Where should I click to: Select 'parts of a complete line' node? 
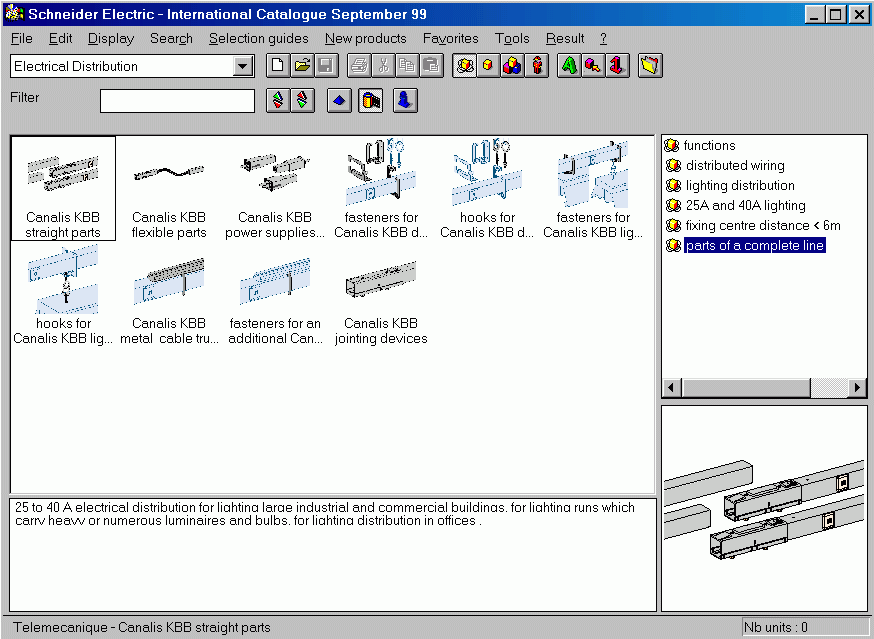(x=755, y=246)
